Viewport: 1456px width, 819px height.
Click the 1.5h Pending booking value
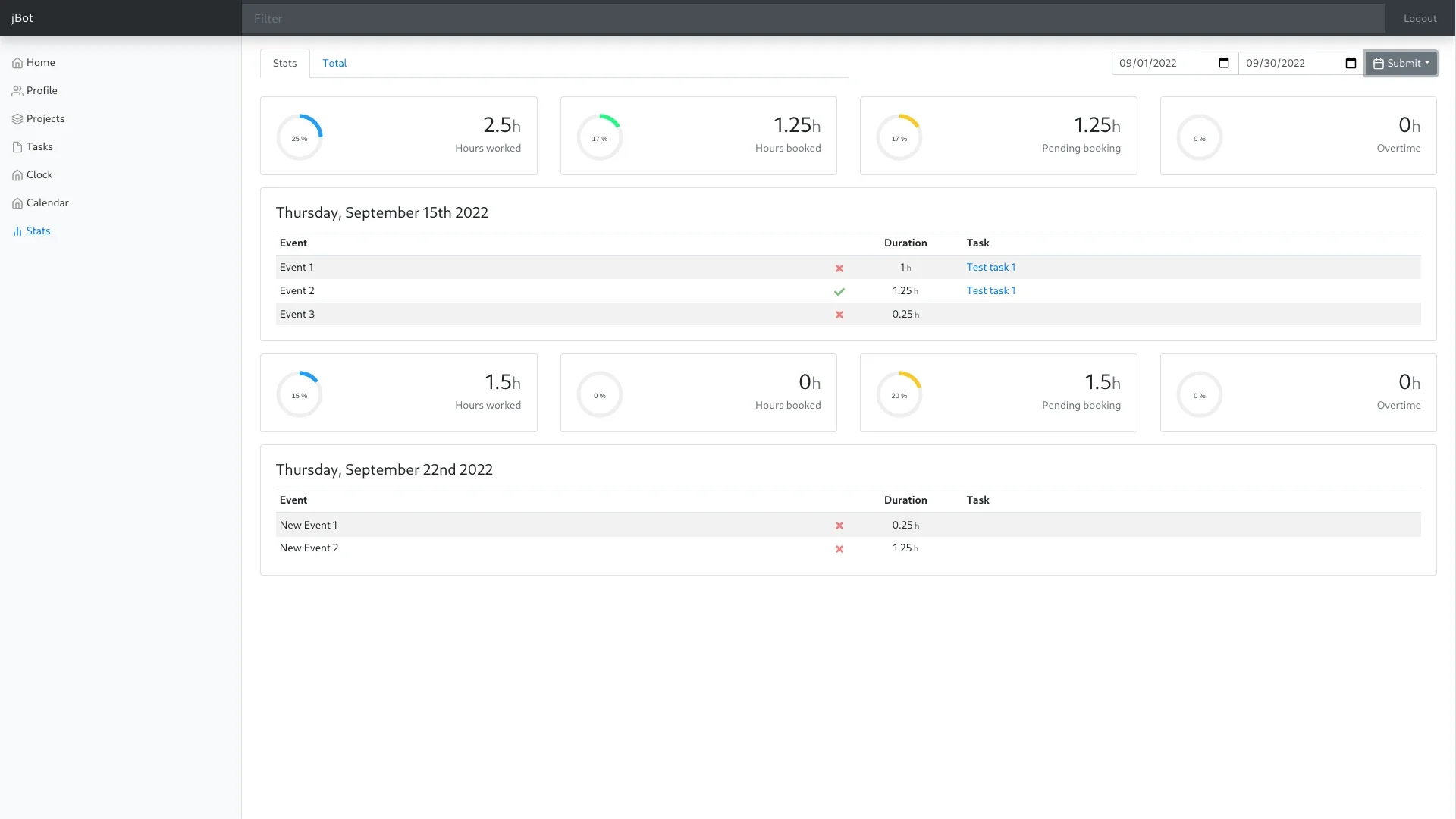pos(1103,381)
